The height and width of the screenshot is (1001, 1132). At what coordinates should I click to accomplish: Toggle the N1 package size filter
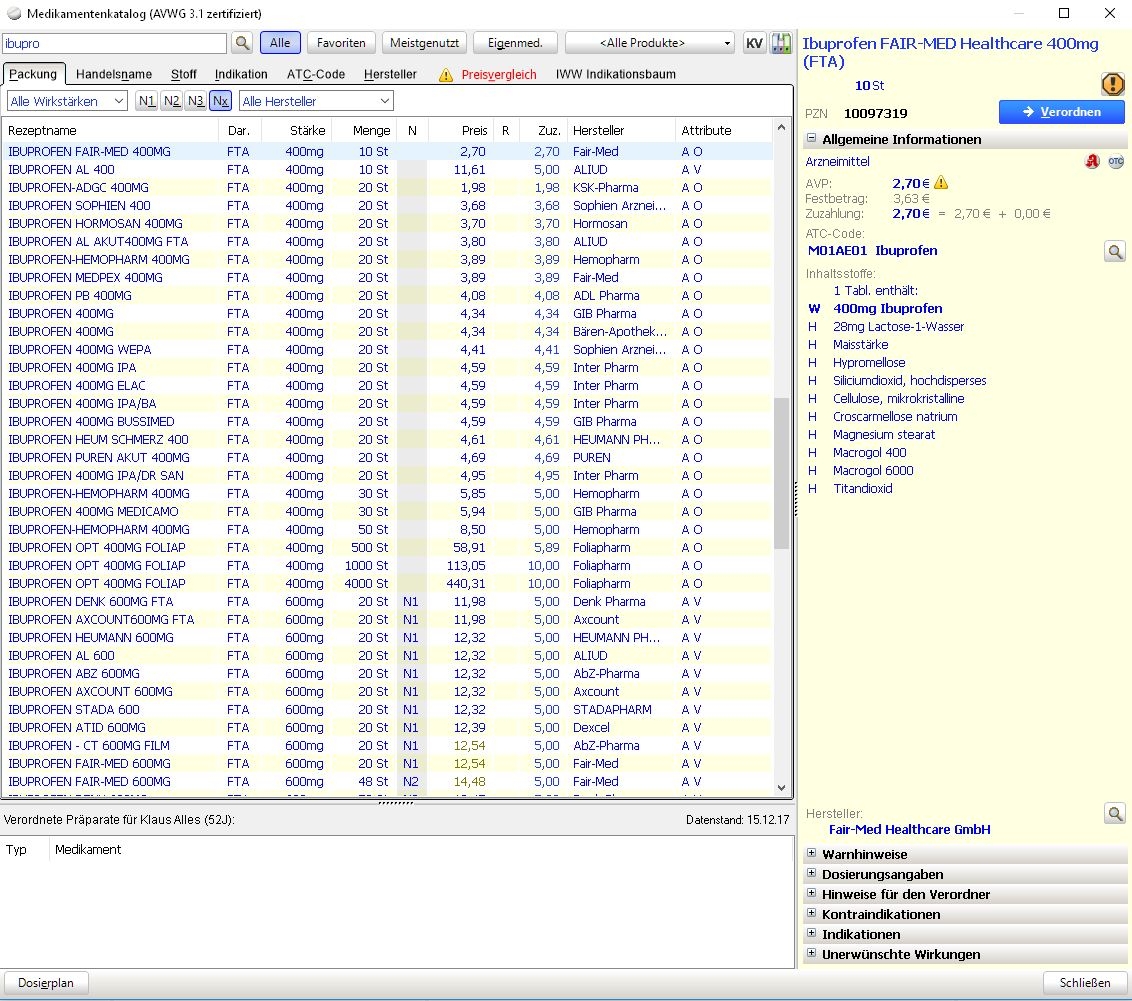click(x=147, y=101)
